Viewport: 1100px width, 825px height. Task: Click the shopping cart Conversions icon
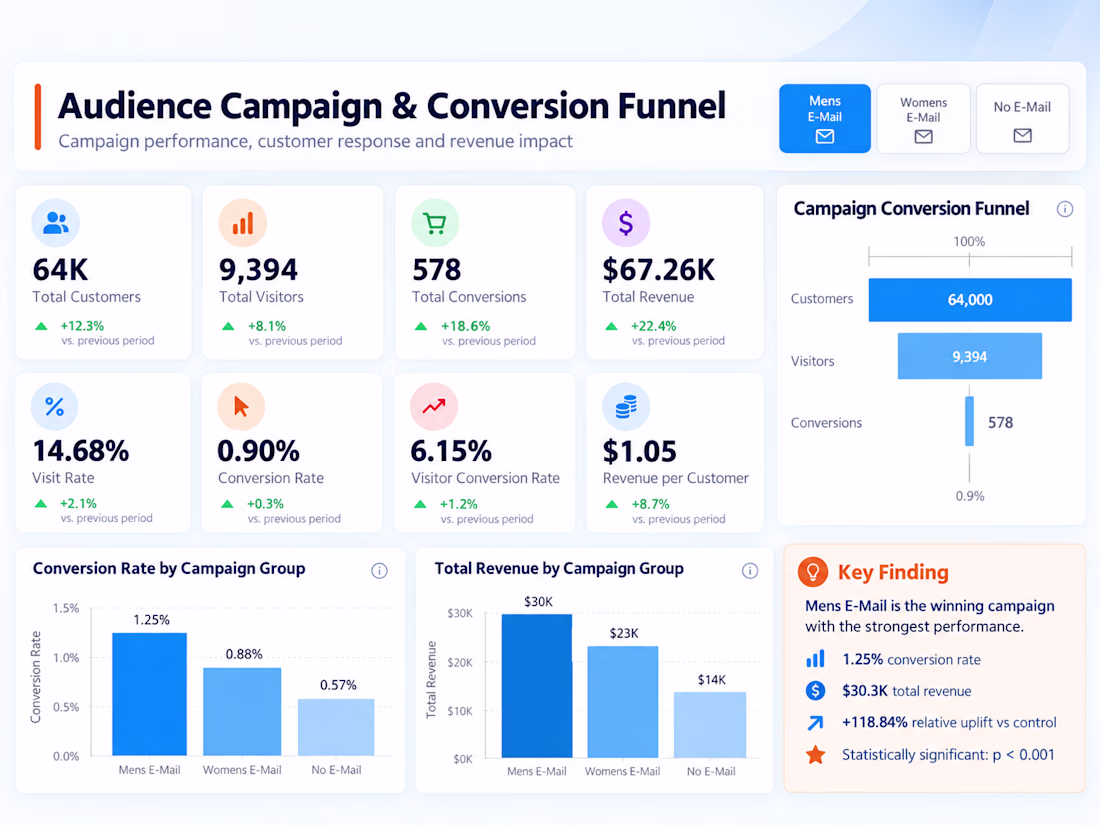click(435, 223)
